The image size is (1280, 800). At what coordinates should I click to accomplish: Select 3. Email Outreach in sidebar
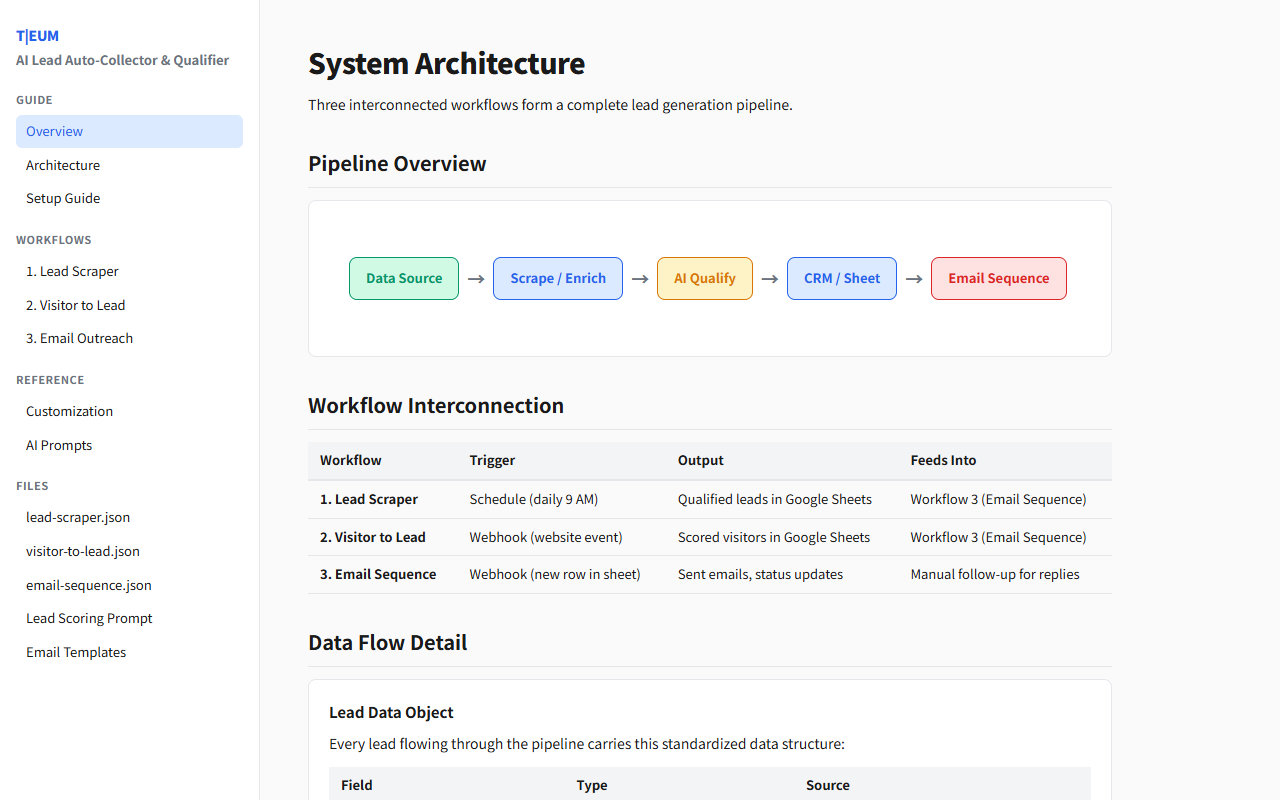[x=79, y=338]
